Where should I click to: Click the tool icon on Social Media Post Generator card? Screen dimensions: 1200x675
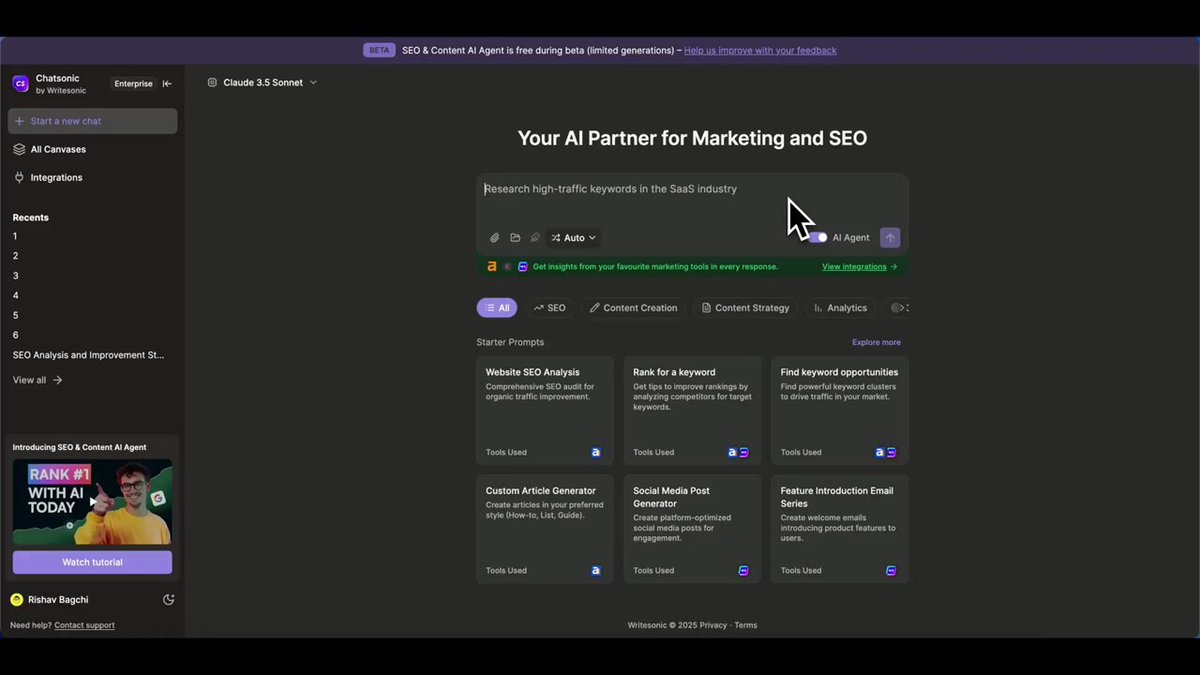[x=744, y=571]
